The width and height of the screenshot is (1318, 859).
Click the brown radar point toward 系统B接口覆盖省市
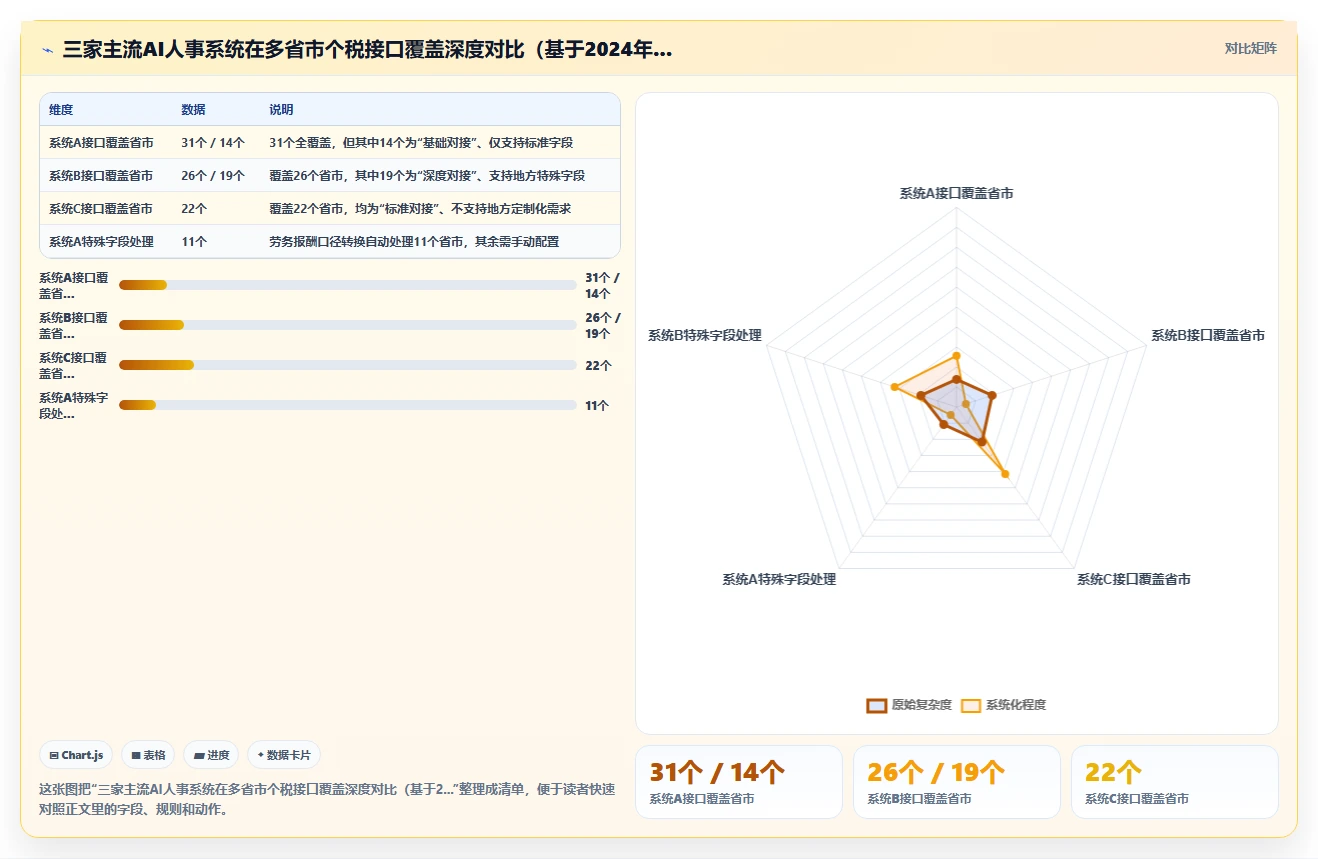click(991, 397)
